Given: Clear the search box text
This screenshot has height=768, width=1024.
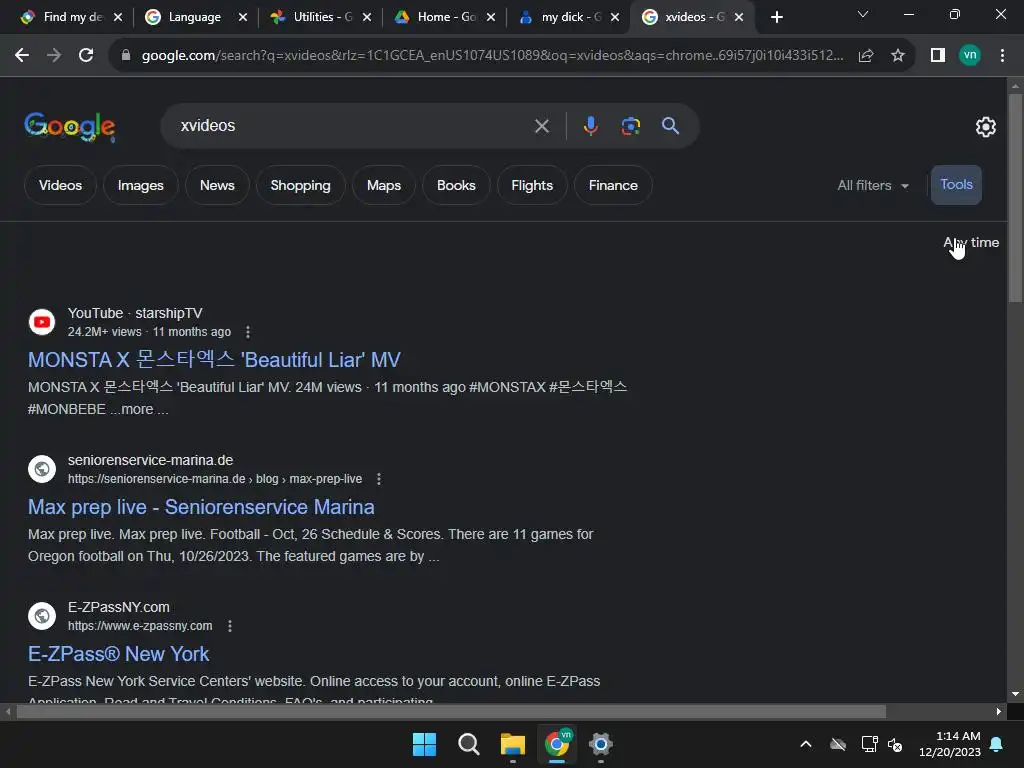Looking at the screenshot, I should pyautogui.click(x=542, y=126).
